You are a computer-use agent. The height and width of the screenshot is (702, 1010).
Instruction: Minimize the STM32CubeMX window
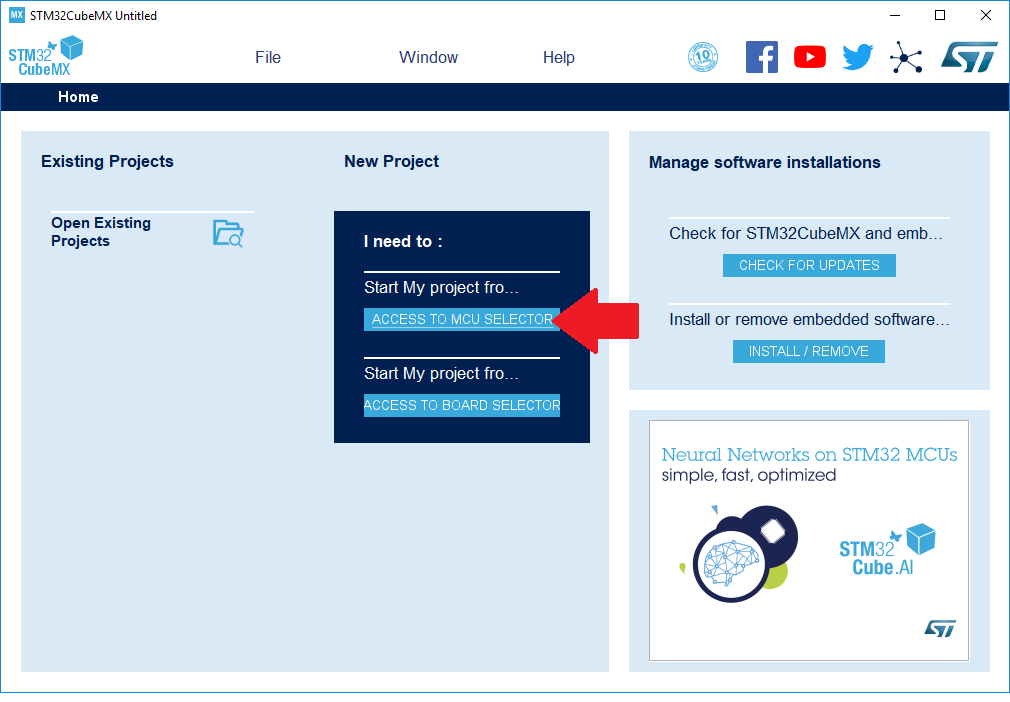point(895,15)
